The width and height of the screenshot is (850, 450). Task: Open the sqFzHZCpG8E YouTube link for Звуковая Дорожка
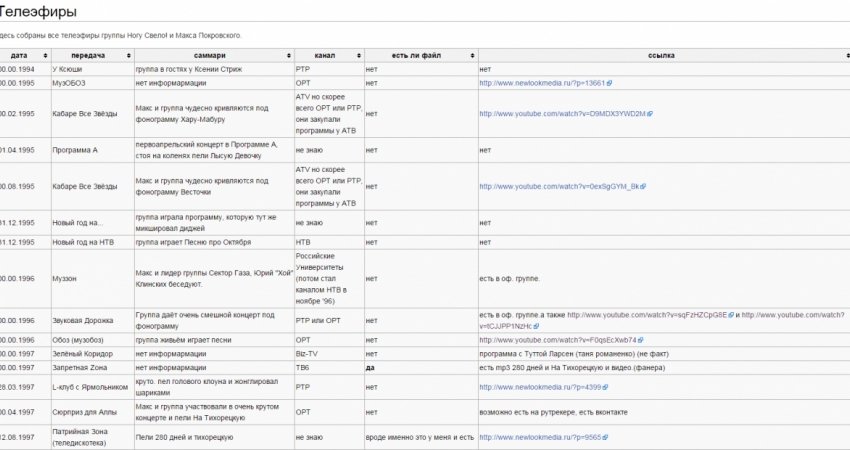[650, 315]
